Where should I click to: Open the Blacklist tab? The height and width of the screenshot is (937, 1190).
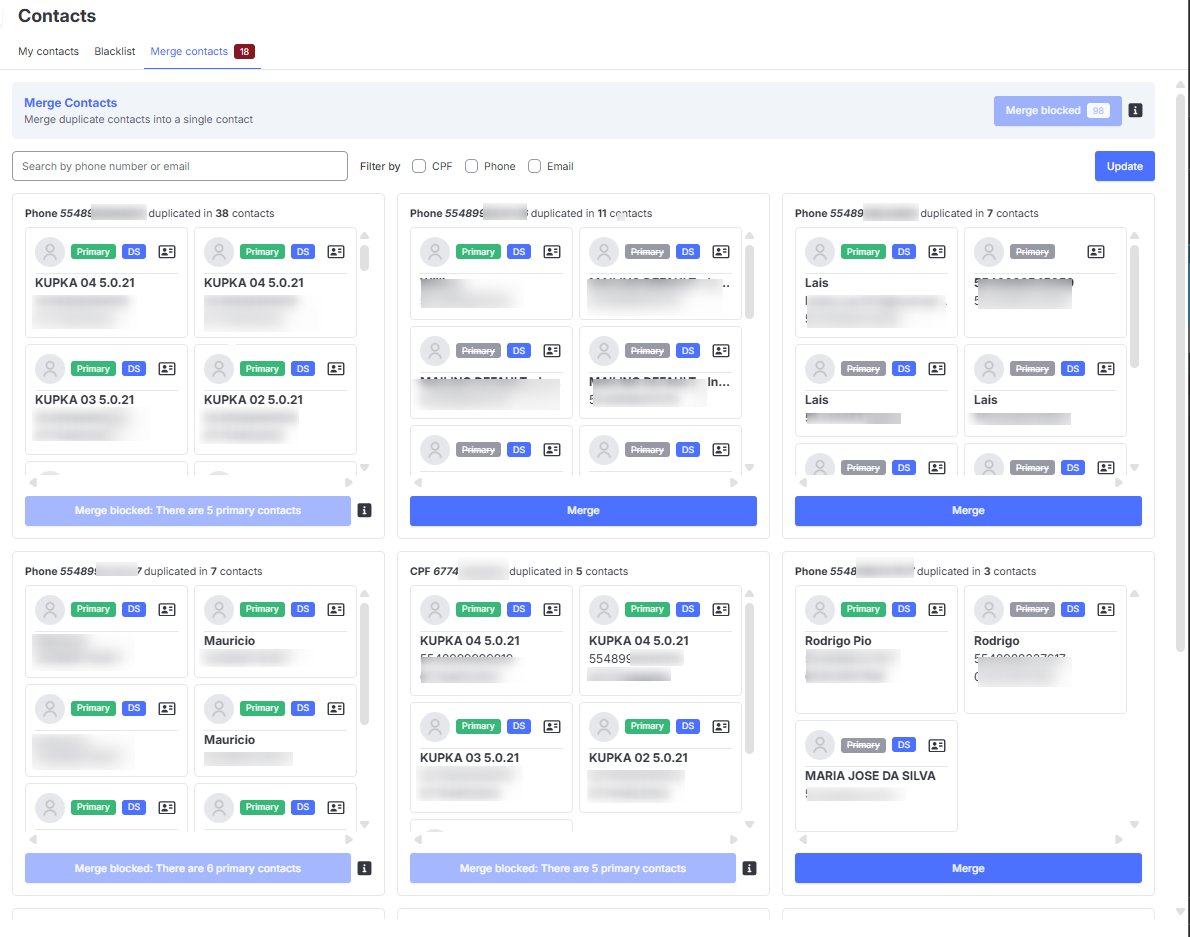[115, 52]
